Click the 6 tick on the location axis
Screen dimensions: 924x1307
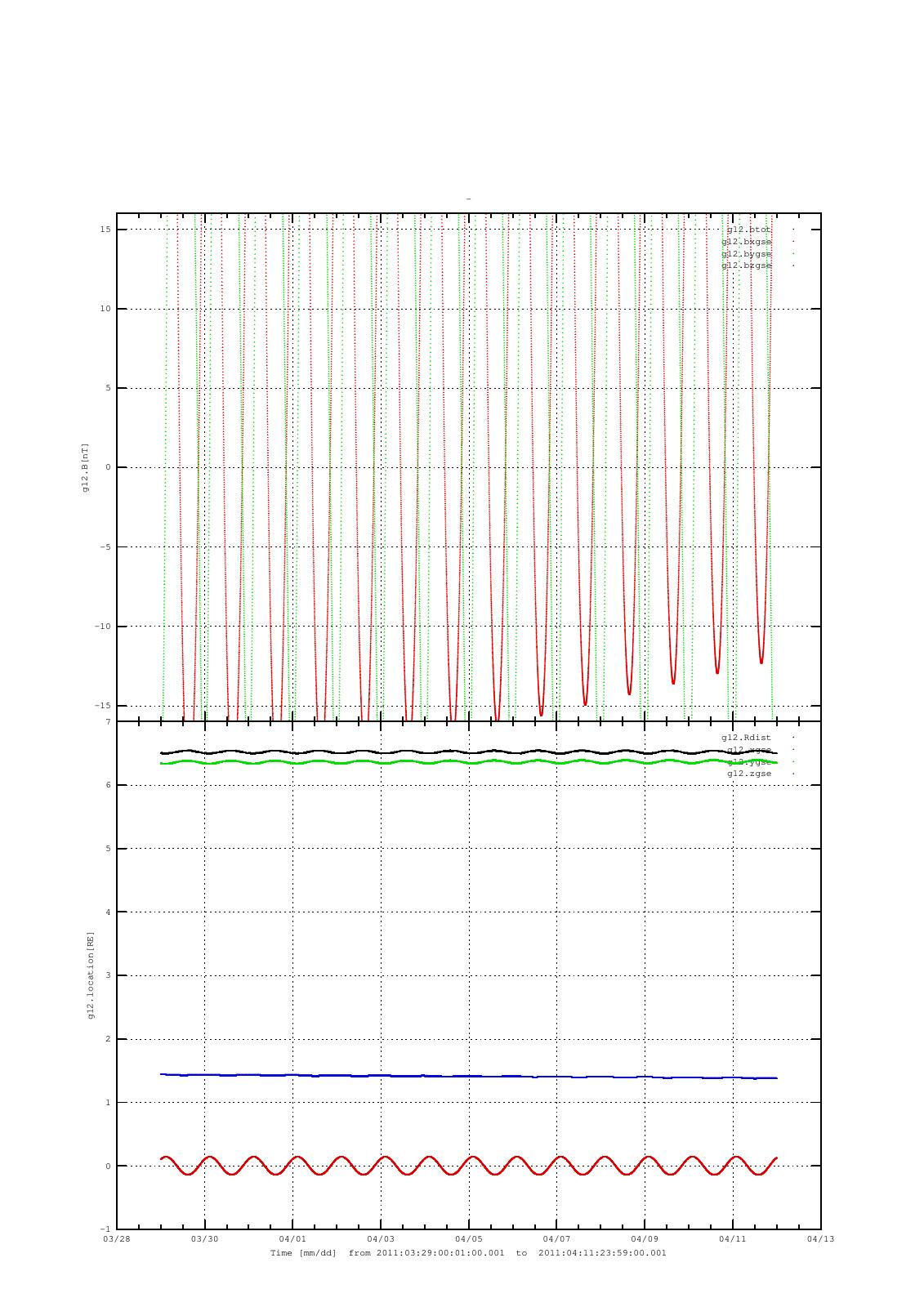tap(108, 786)
